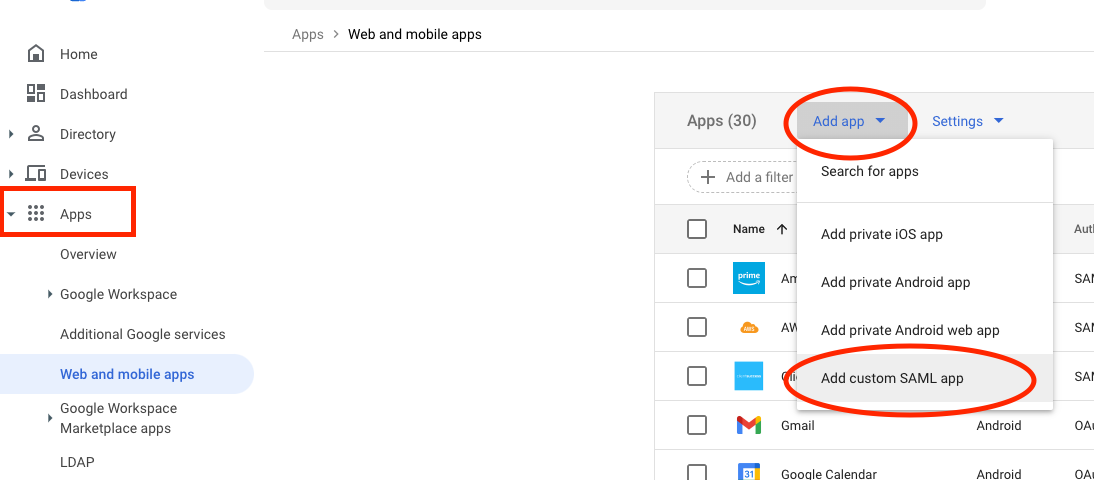1094x480 pixels.
Task: Click the AWS cloud app icon
Action: pos(749,327)
